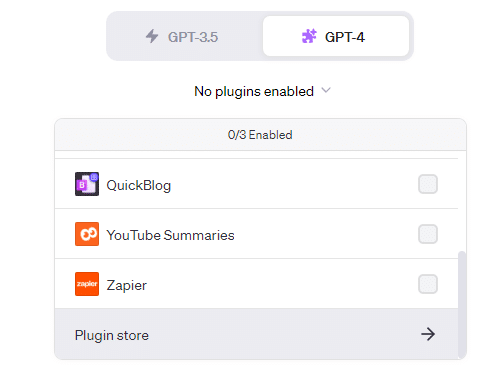This screenshot has height=392, width=501.
Task: Open the Plugin store
Action: point(256,334)
